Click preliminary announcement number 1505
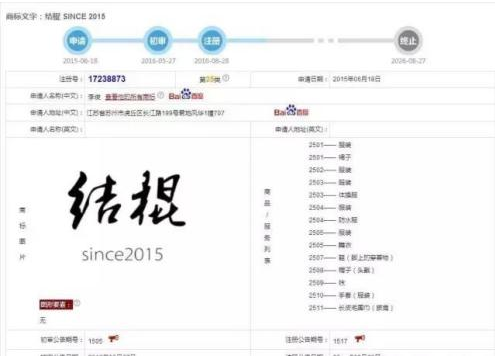 (95, 341)
